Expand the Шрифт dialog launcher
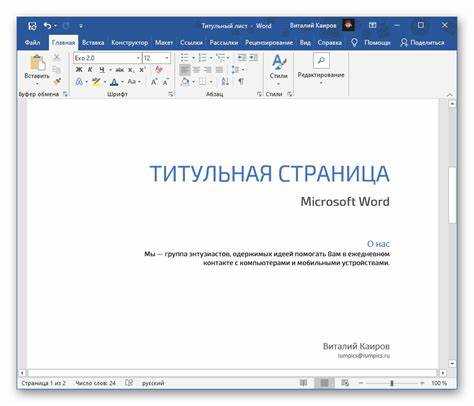474x406 pixels. (x=171, y=94)
